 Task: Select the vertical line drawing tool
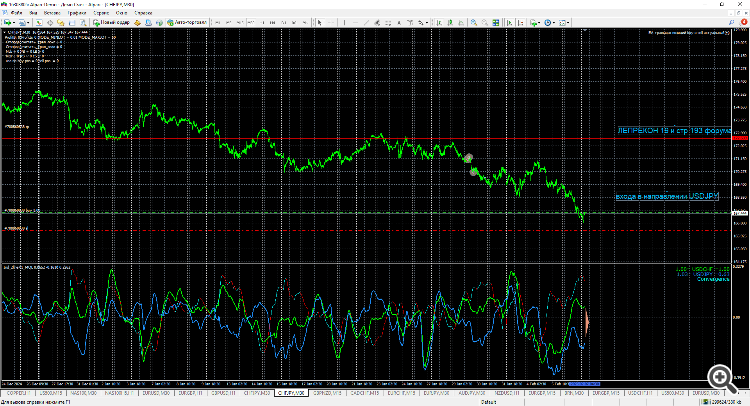tap(344, 22)
